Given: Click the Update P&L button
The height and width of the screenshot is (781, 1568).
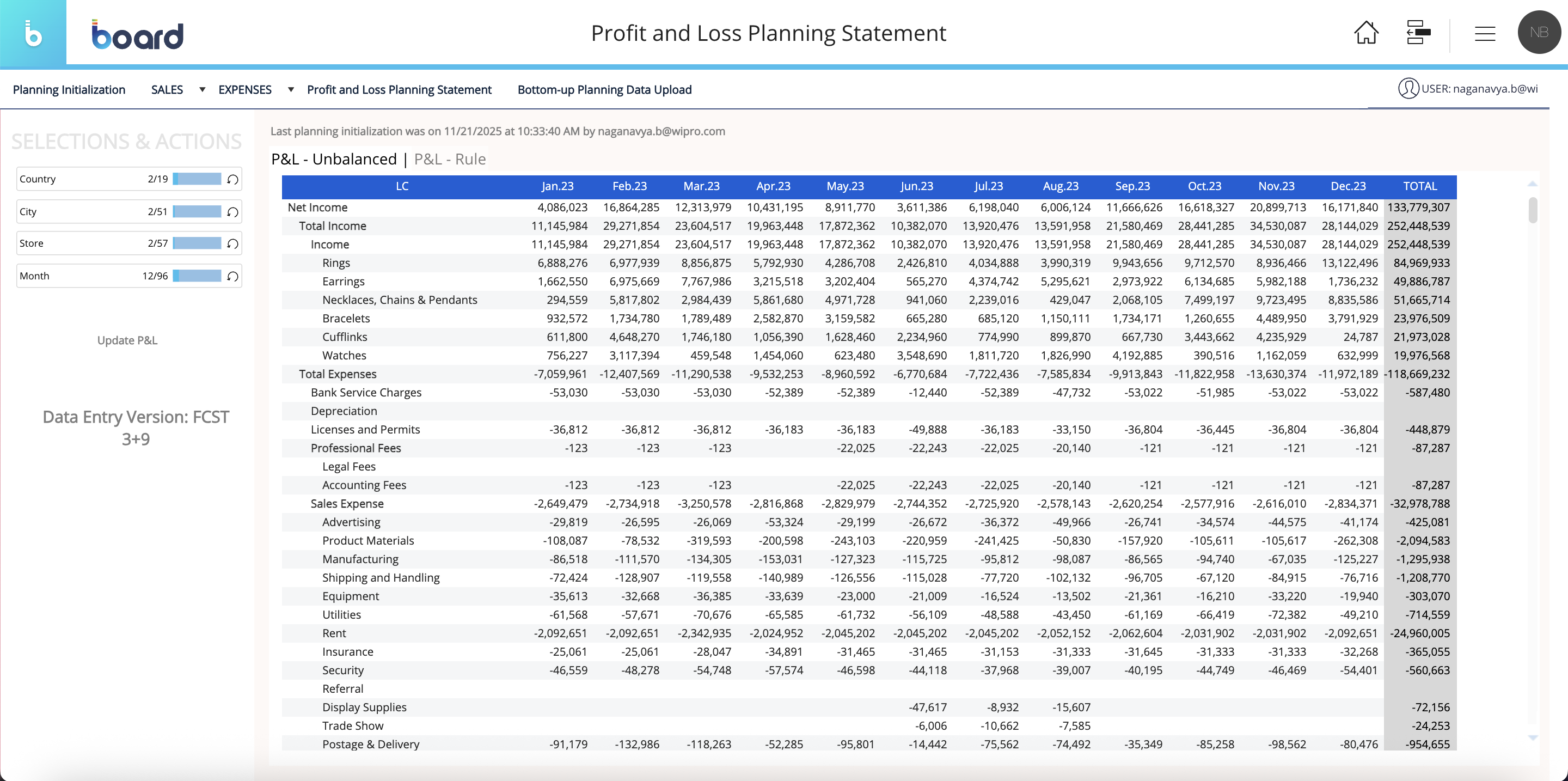Looking at the screenshot, I should tap(127, 340).
